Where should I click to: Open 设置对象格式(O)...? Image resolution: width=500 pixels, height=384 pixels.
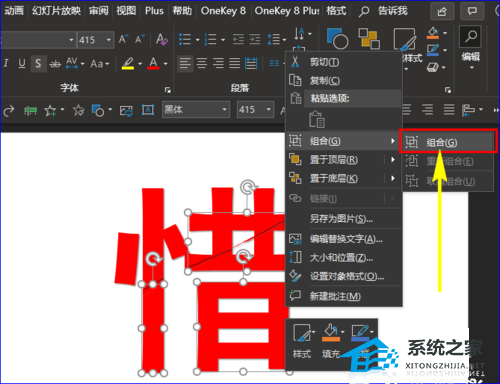pyautogui.click(x=343, y=276)
